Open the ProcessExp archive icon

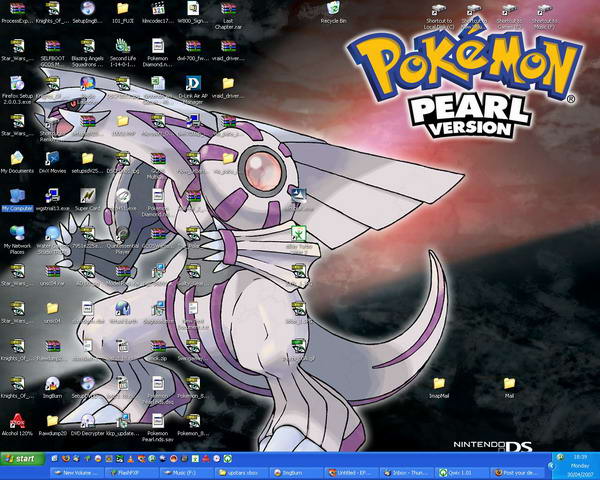point(17,13)
